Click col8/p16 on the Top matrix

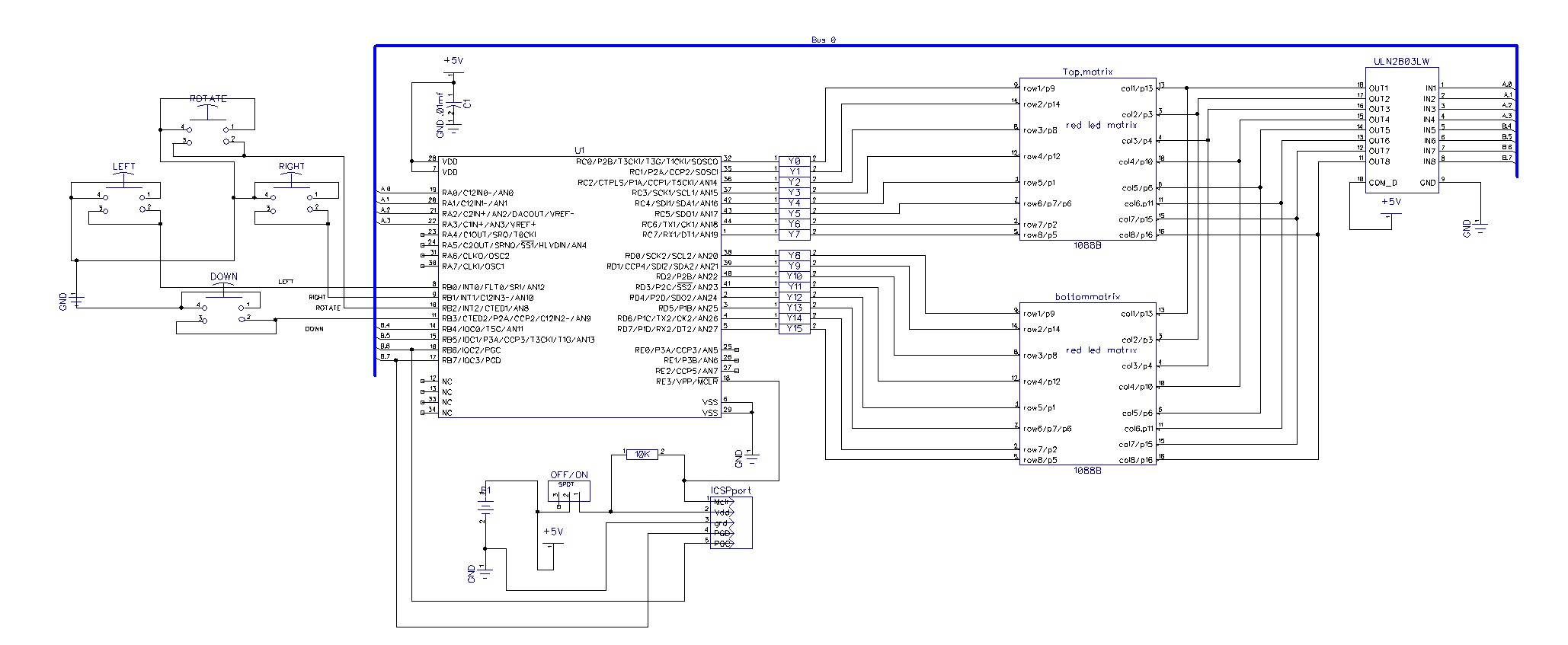tap(1135, 235)
